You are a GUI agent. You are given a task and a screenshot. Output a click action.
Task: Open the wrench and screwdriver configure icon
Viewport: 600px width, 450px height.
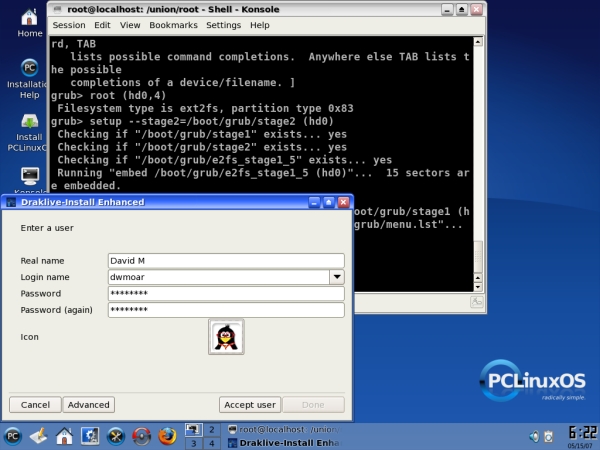point(116,436)
